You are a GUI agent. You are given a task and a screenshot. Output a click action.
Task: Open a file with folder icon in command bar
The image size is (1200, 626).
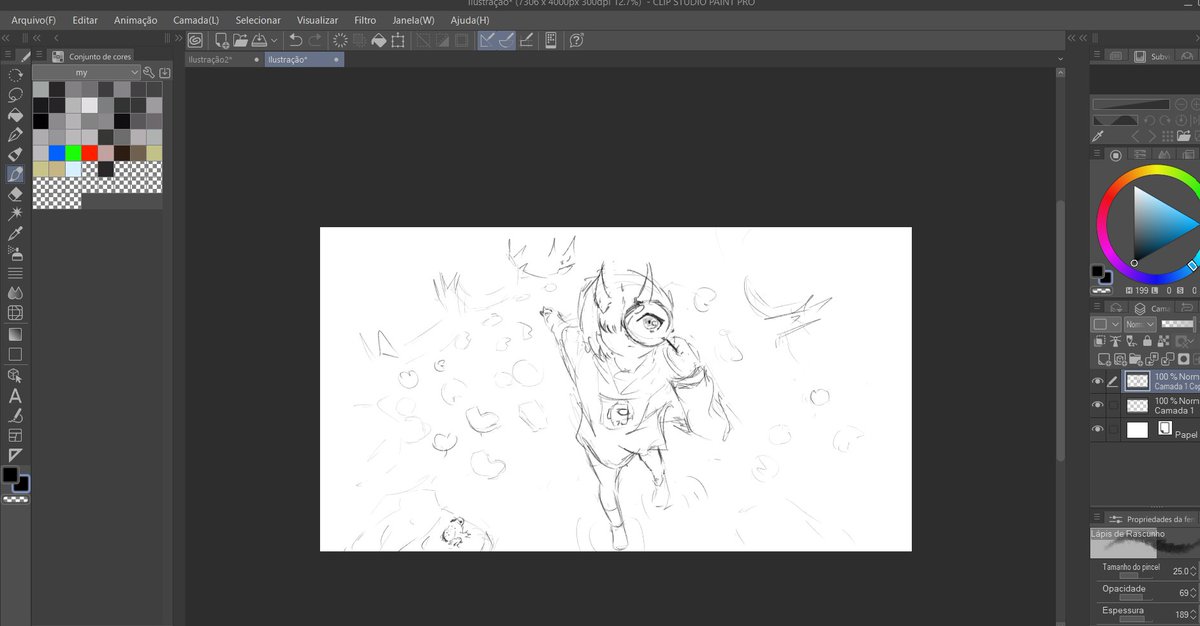point(240,40)
